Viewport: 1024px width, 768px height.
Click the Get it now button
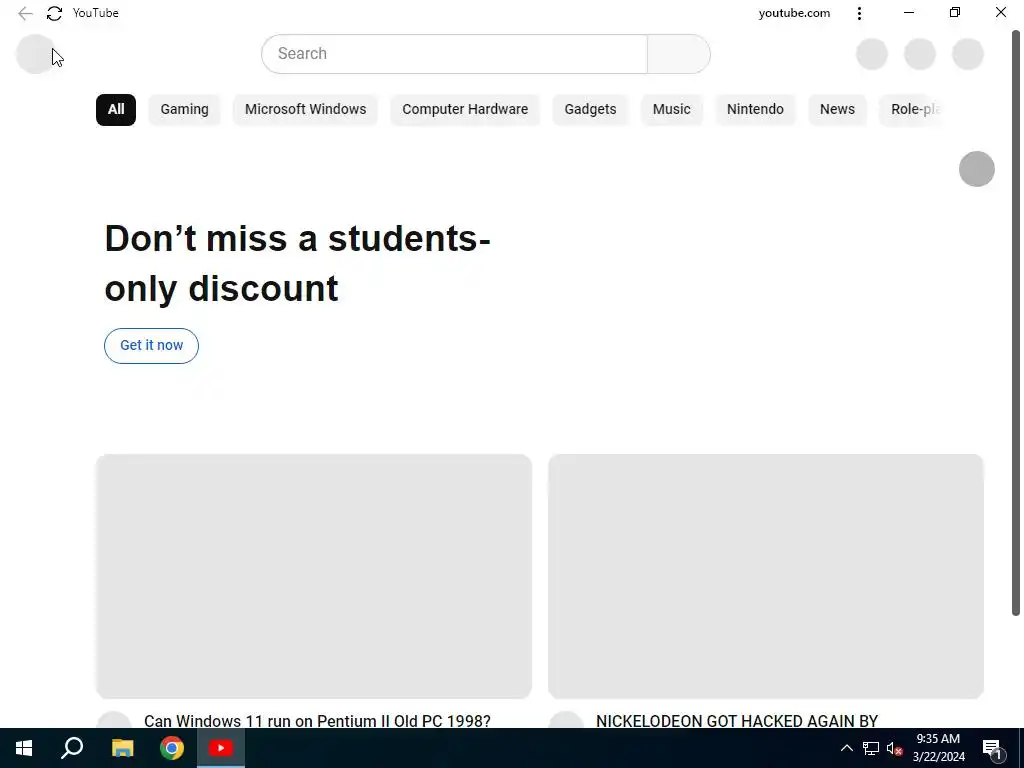click(x=152, y=345)
